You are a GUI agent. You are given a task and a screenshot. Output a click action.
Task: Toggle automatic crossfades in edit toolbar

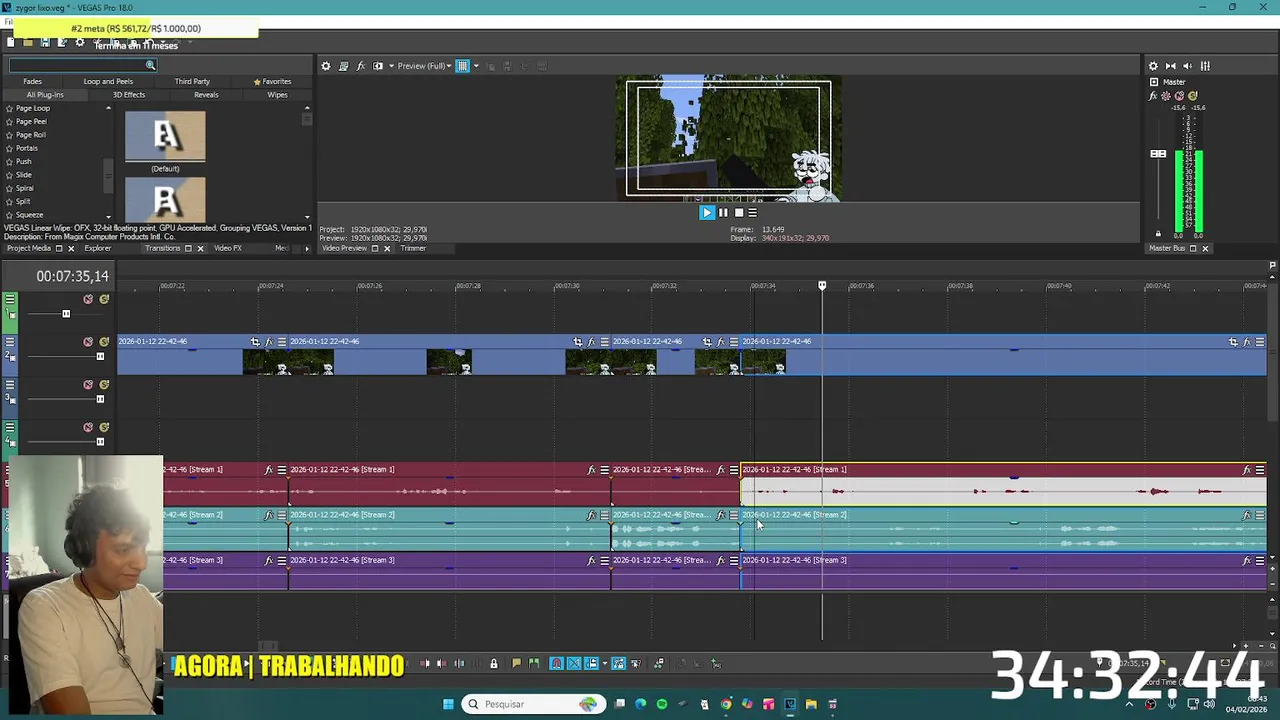[574, 663]
